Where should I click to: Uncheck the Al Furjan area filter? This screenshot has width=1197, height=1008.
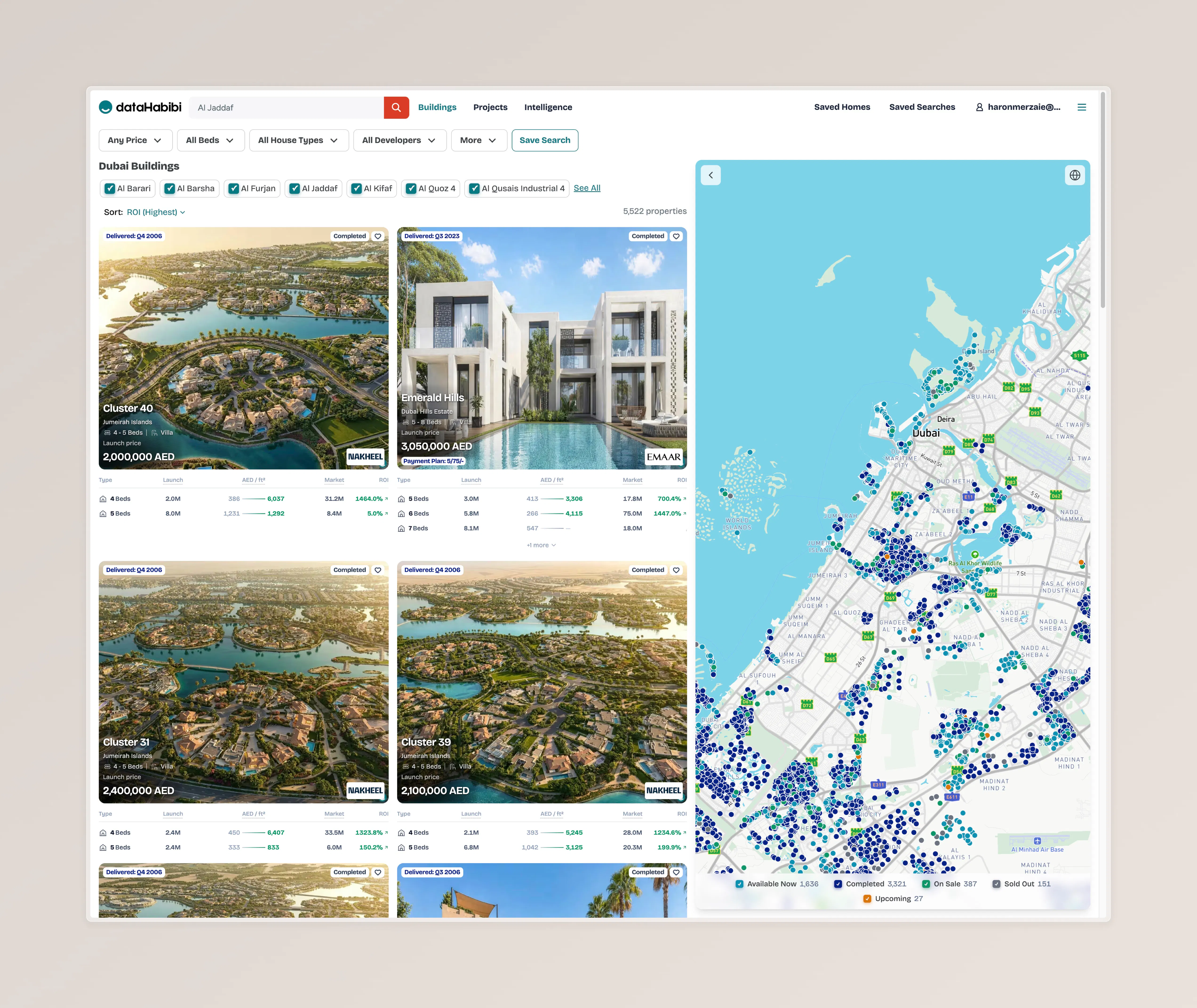tap(234, 189)
